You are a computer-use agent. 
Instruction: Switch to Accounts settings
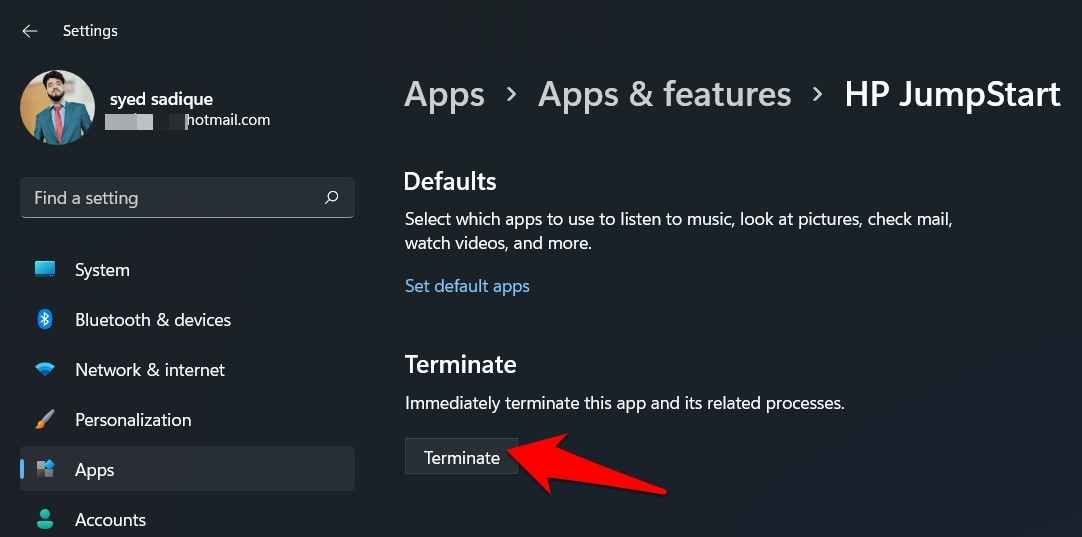click(110, 520)
